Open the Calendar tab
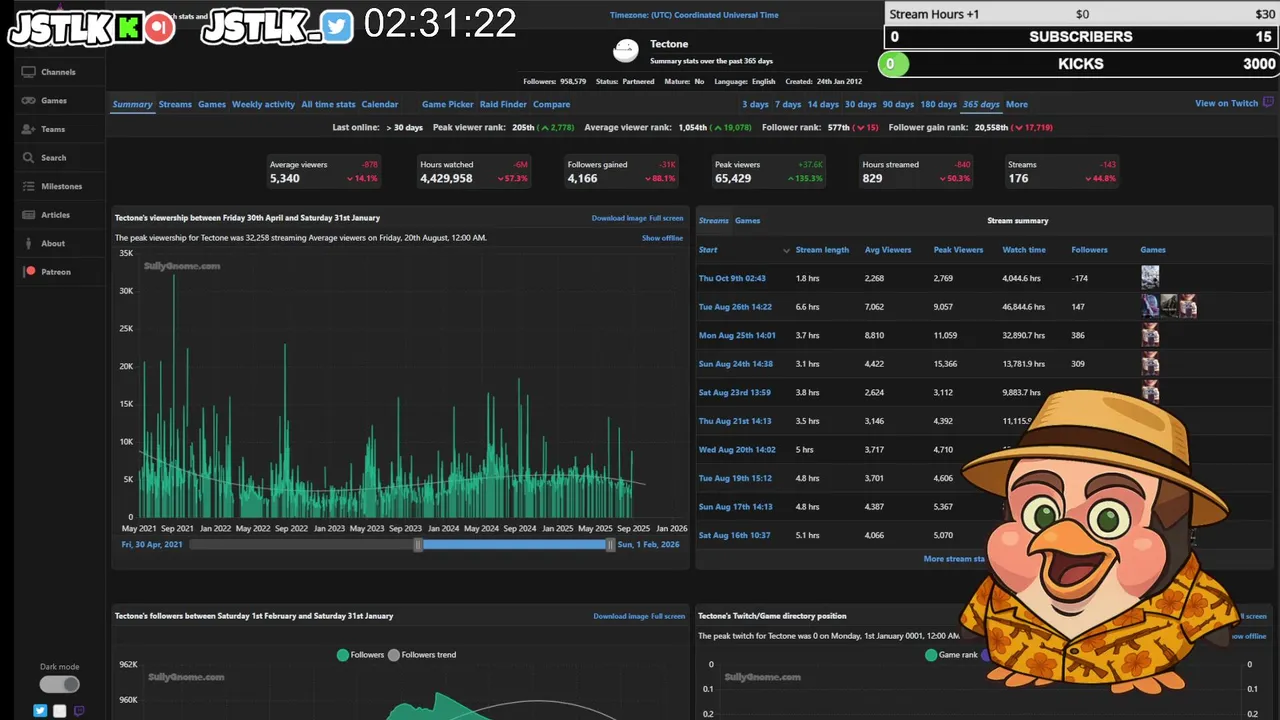1280x720 pixels. 380,104
